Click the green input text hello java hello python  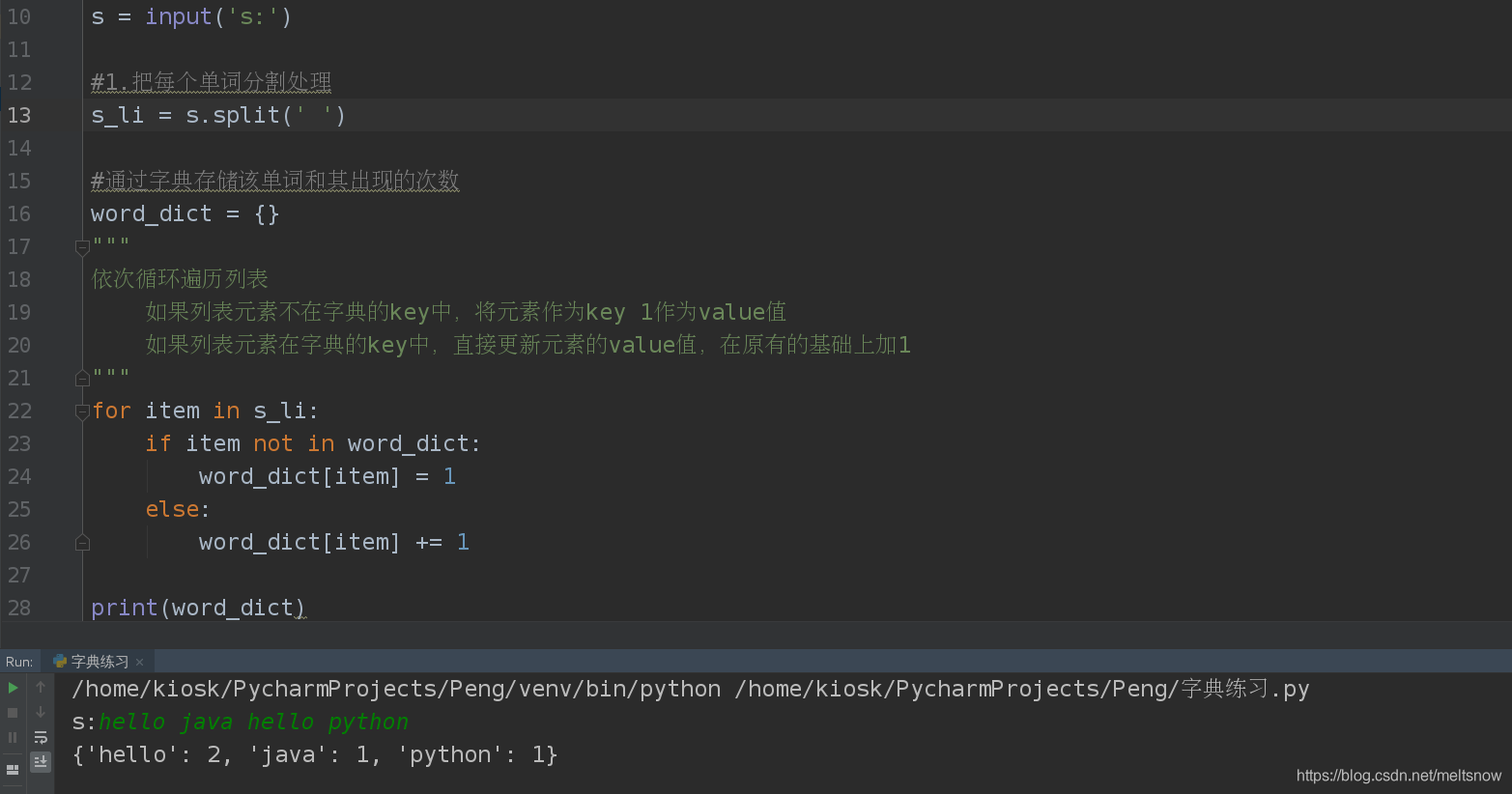(253, 722)
